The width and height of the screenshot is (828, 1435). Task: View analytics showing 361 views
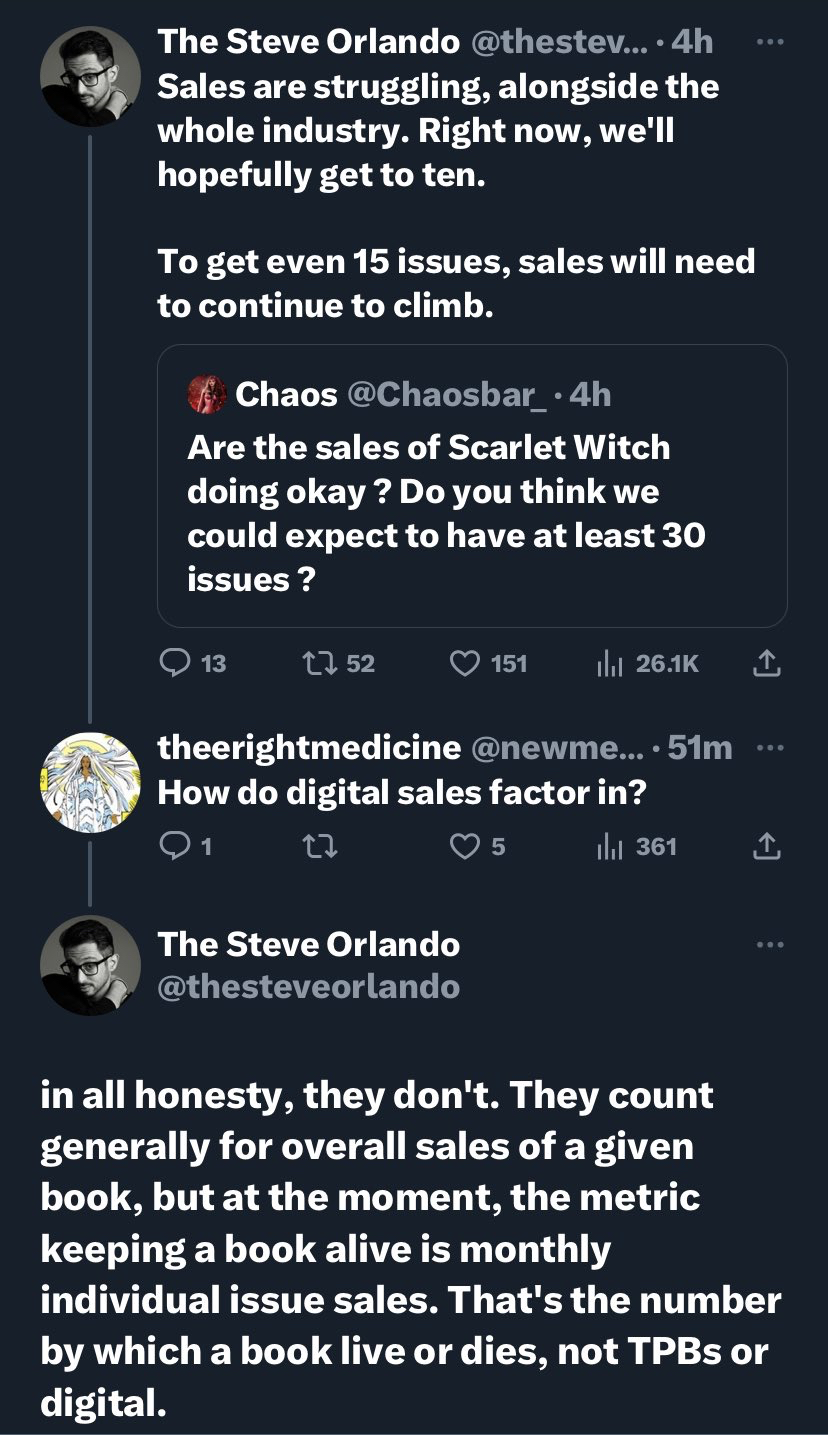click(610, 847)
